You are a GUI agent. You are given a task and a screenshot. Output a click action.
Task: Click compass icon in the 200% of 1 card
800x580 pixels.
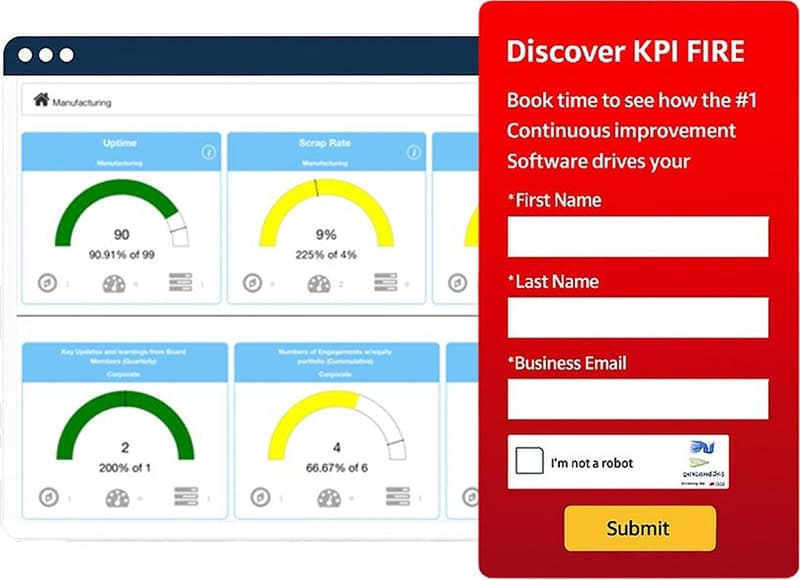[49, 497]
